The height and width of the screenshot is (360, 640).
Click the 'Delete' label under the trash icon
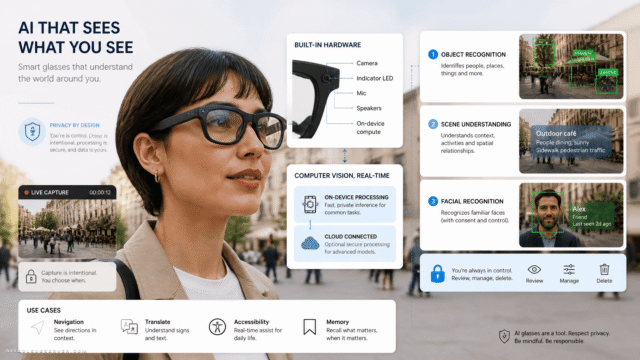pos(604,281)
